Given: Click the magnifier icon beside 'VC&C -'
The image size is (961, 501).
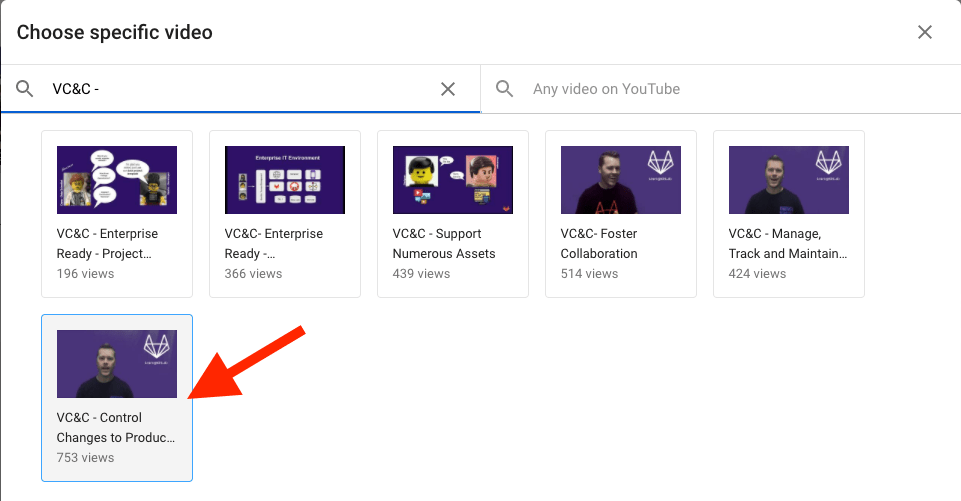Looking at the screenshot, I should [25, 89].
